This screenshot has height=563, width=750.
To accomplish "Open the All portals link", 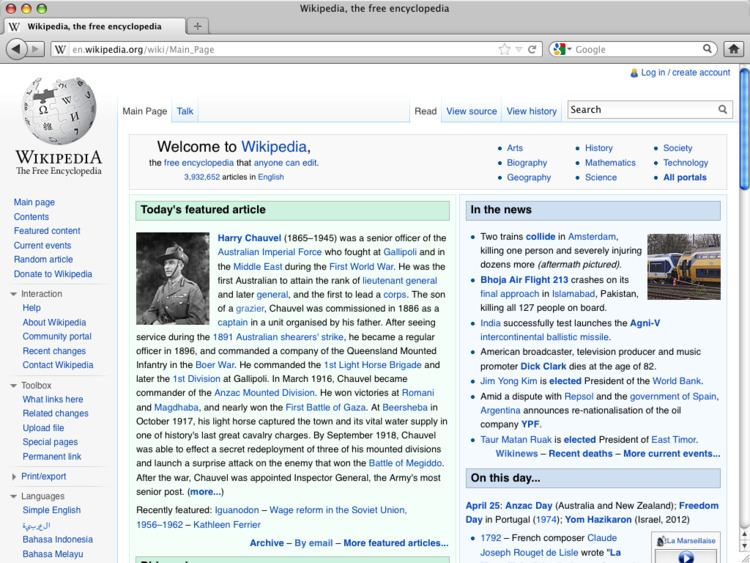I will pos(684,177).
